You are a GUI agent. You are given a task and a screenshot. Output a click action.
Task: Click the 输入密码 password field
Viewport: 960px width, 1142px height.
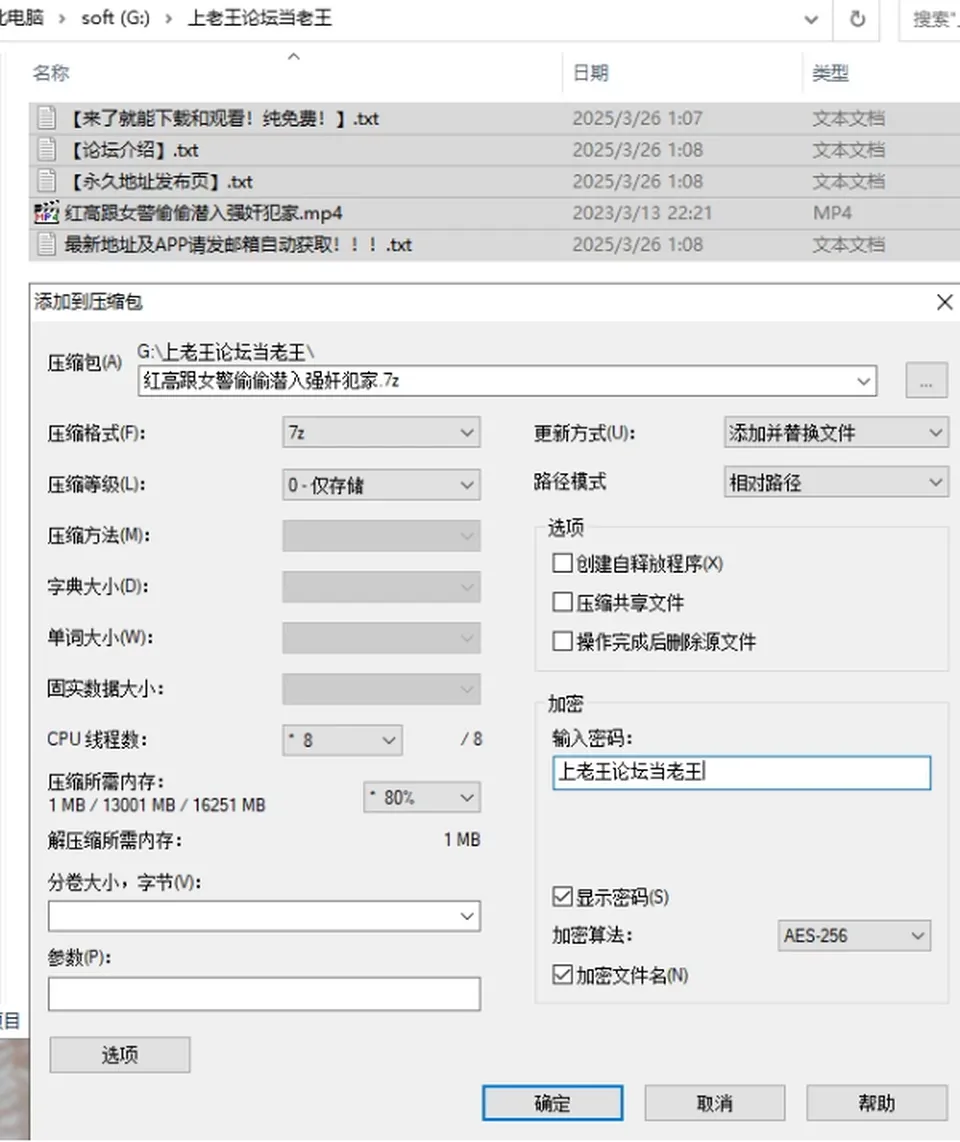tap(741, 772)
